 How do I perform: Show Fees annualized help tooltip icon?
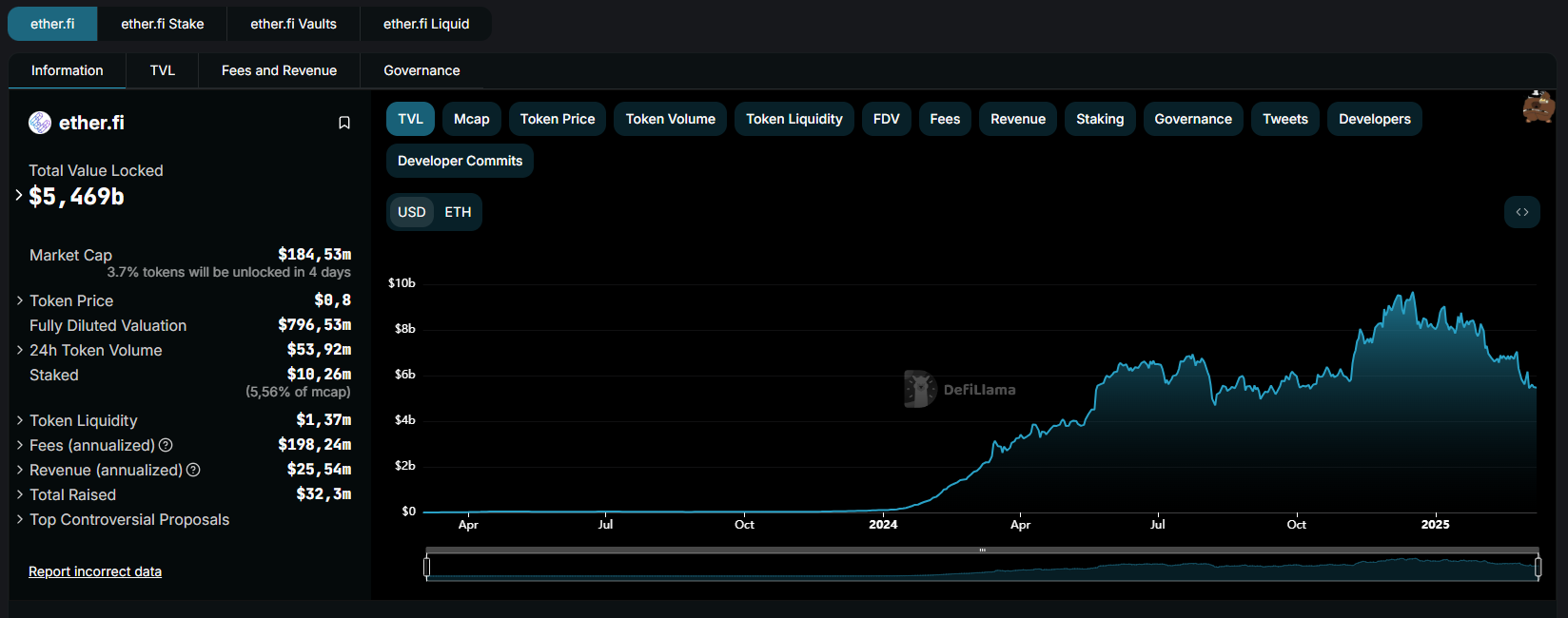(x=166, y=445)
